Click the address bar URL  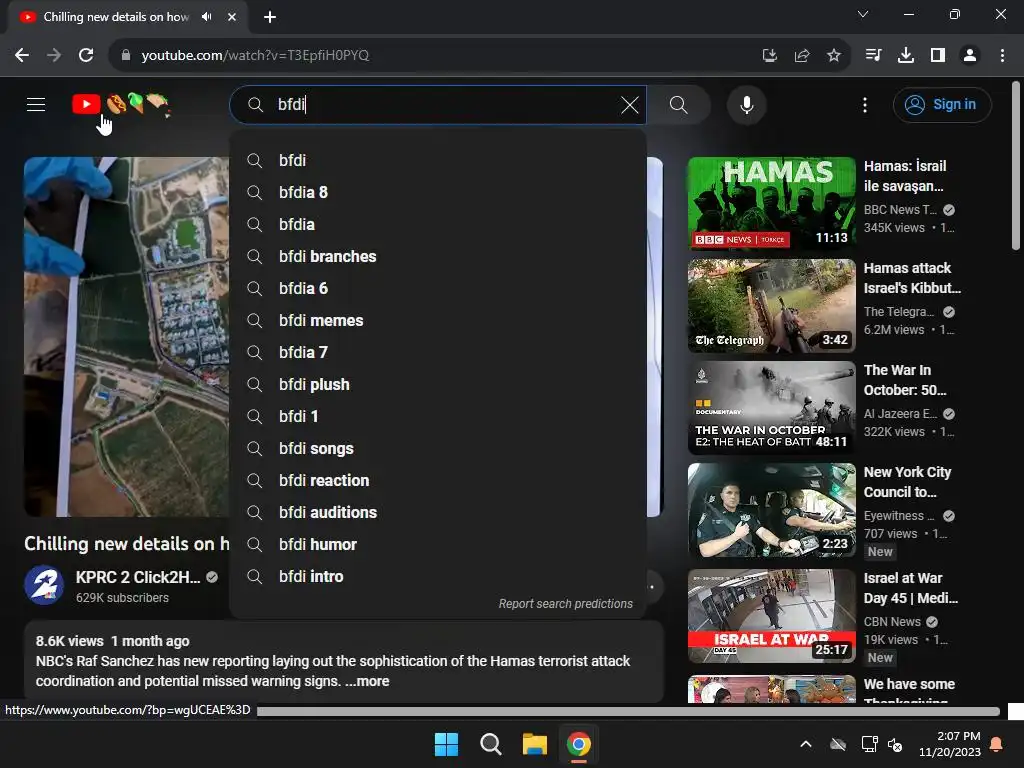(255, 56)
